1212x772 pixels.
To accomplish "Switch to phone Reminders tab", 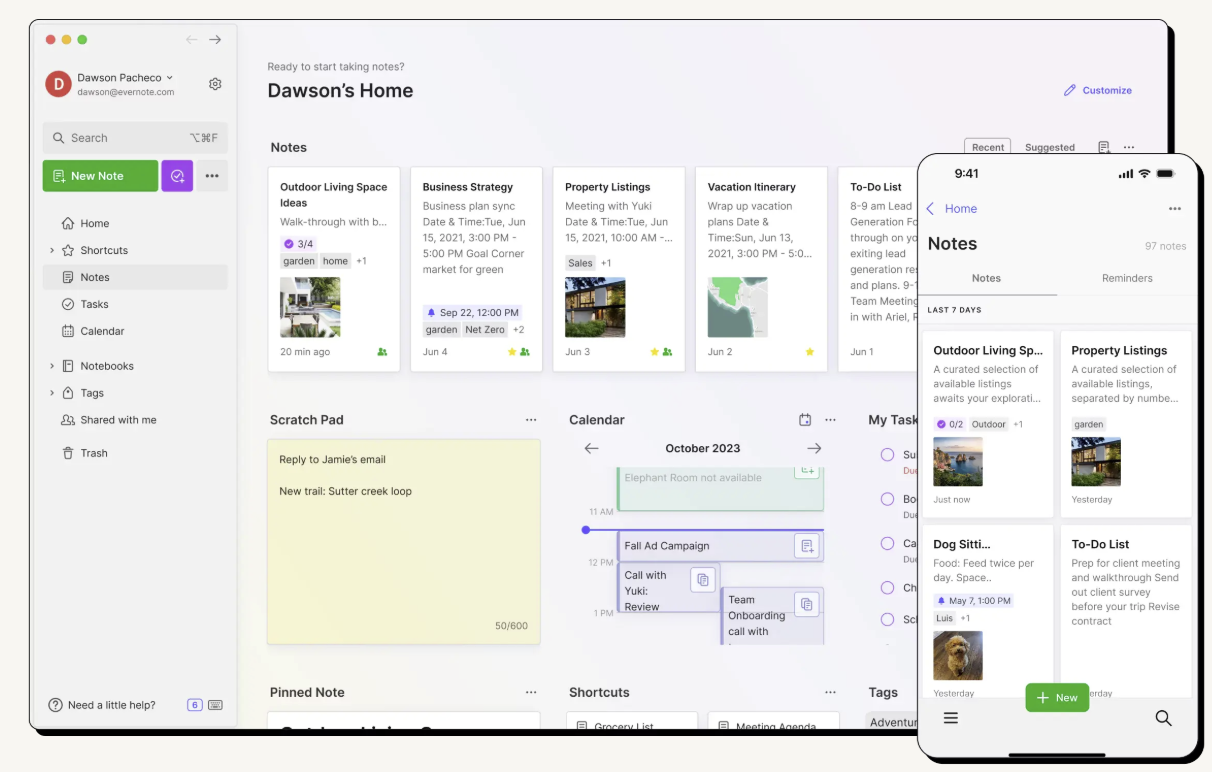I will point(1127,278).
